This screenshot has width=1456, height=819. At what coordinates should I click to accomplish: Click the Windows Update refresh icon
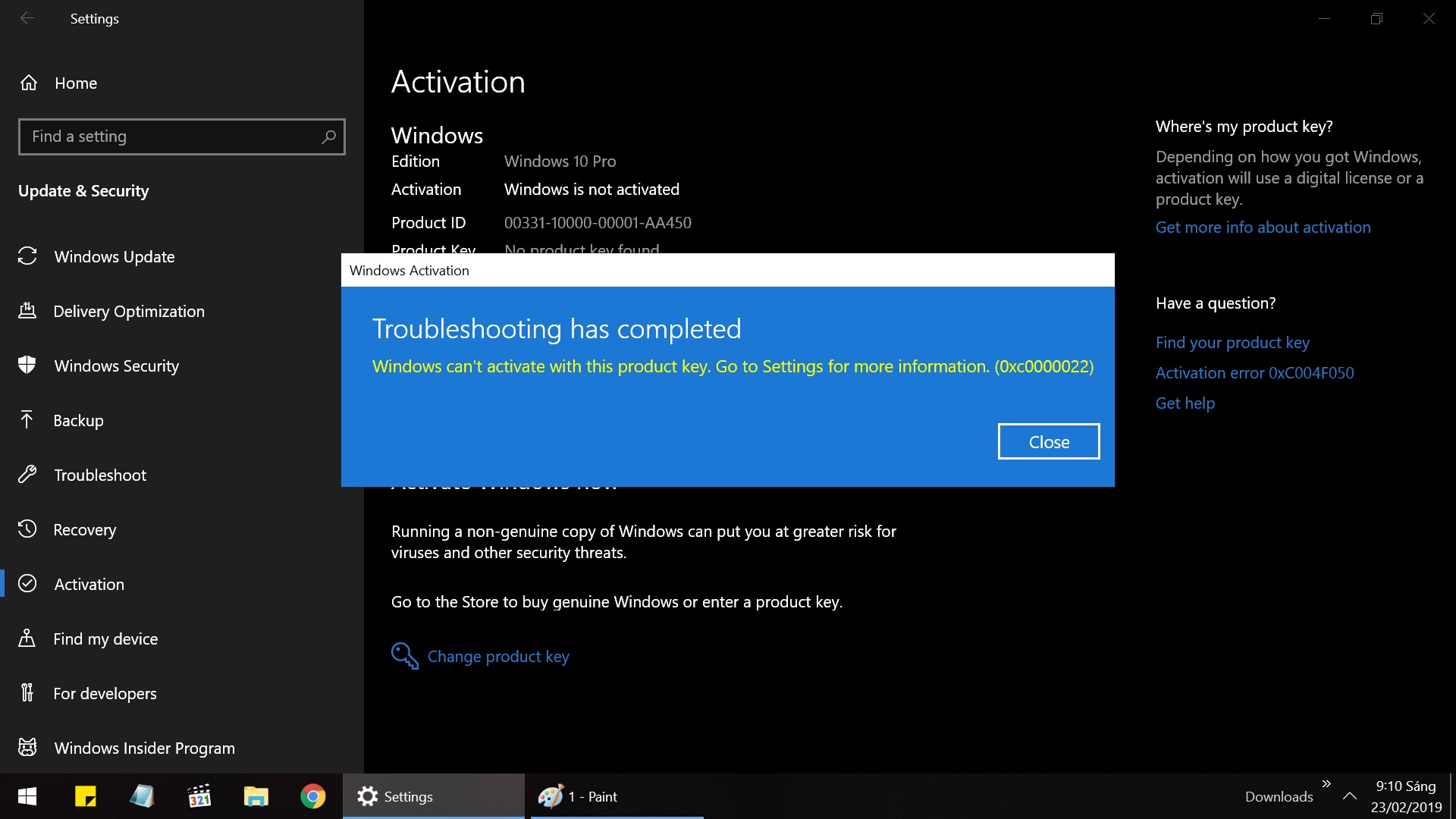(x=27, y=256)
